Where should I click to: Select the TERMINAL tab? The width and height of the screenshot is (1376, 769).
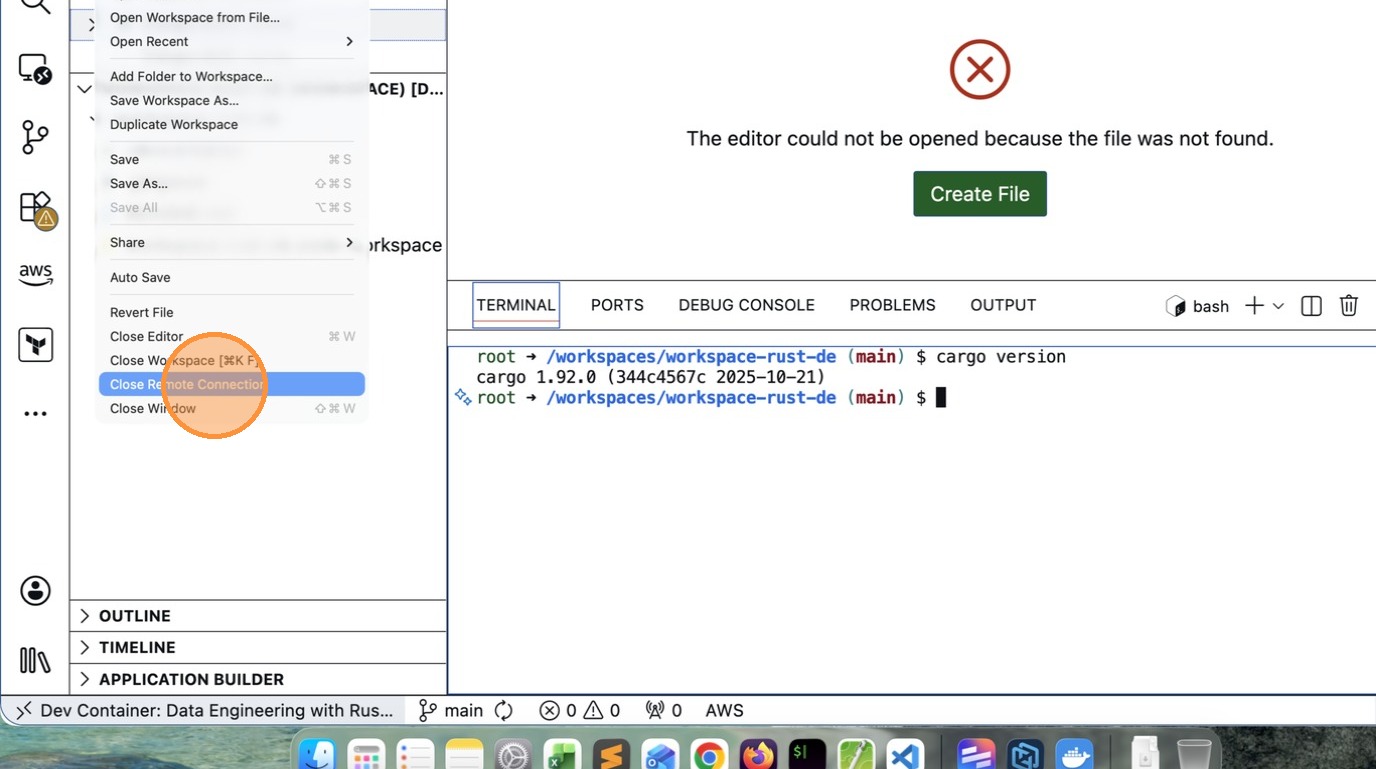pos(516,305)
